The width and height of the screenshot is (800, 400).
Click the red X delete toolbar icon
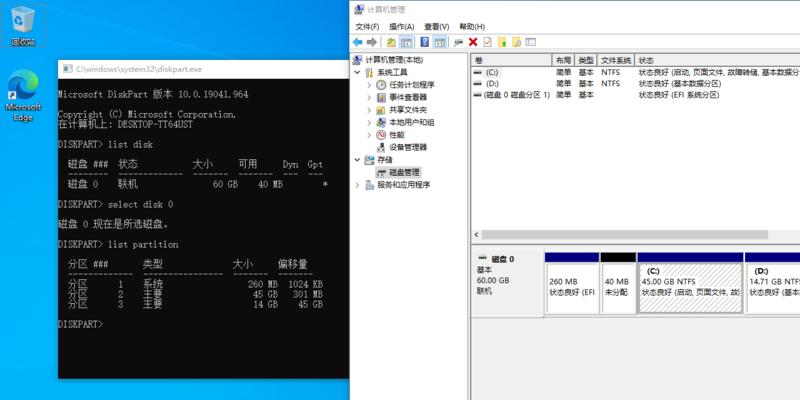click(x=473, y=42)
